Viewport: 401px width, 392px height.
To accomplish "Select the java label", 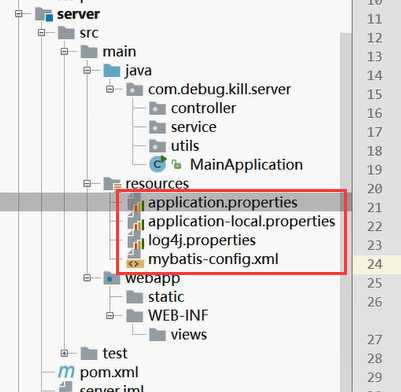I will coord(138,71).
